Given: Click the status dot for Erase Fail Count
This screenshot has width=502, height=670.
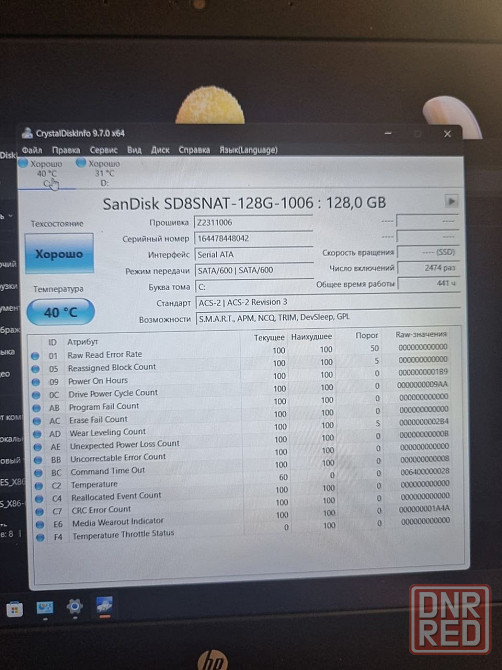Looking at the screenshot, I should (x=37, y=421).
